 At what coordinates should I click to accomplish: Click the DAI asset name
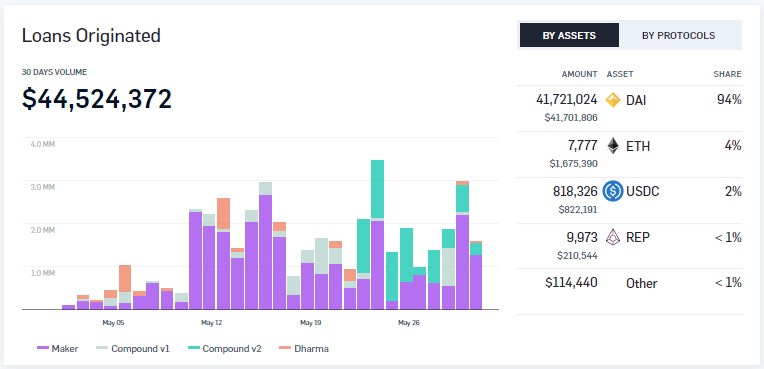pyautogui.click(x=636, y=101)
